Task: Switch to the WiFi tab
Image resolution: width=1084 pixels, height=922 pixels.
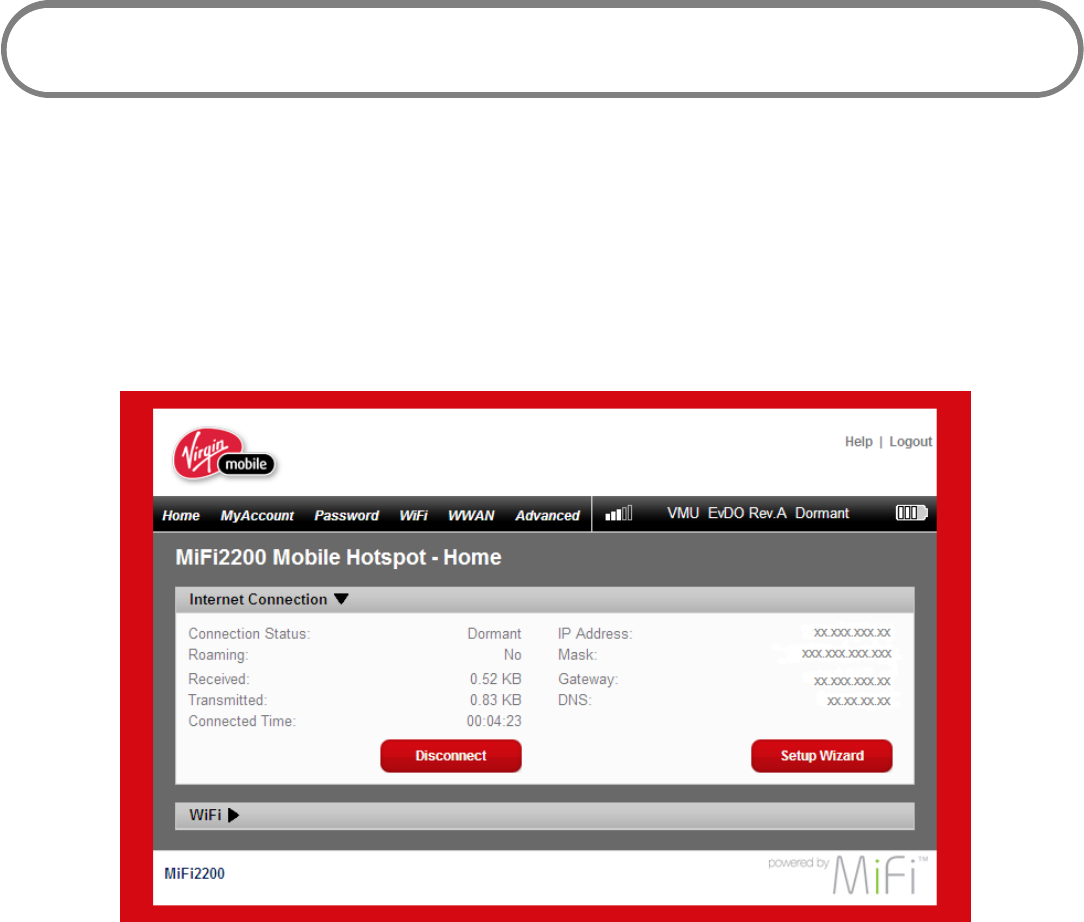Action: pyautogui.click(x=413, y=516)
